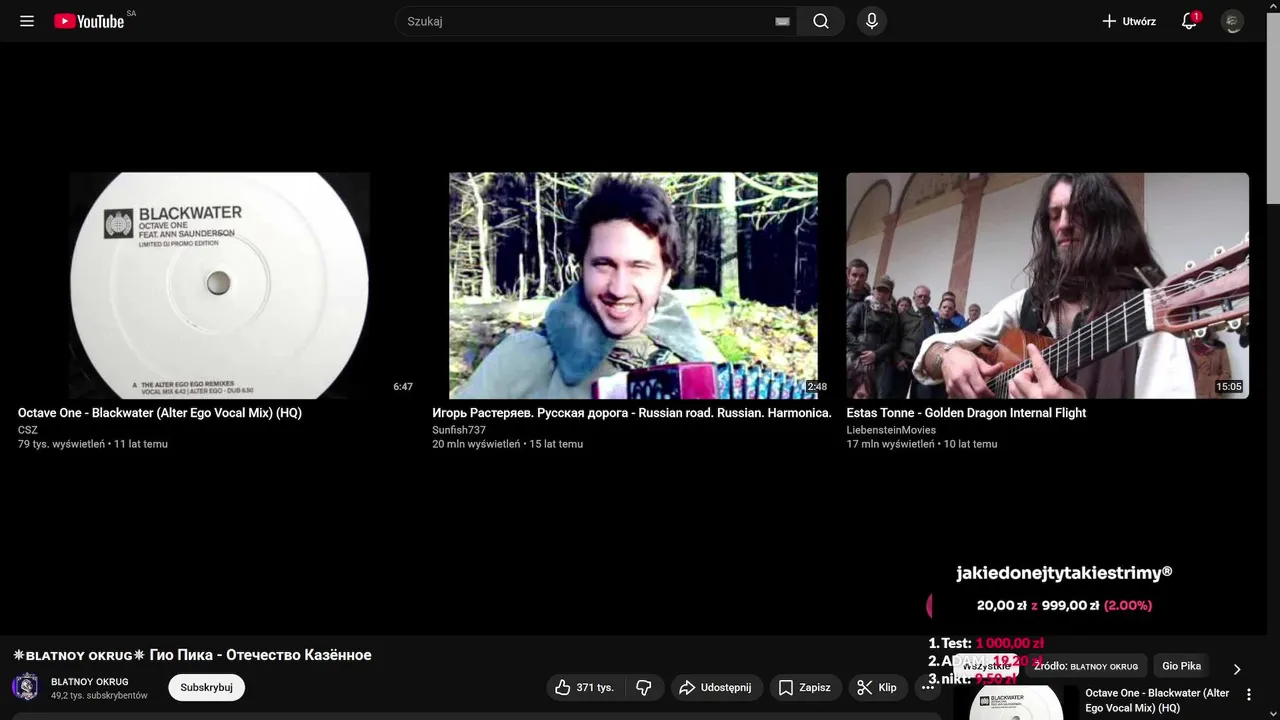The height and width of the screenshot is (720, 1280).
Task: Open the hamburger guide menu
Action: 27,21
